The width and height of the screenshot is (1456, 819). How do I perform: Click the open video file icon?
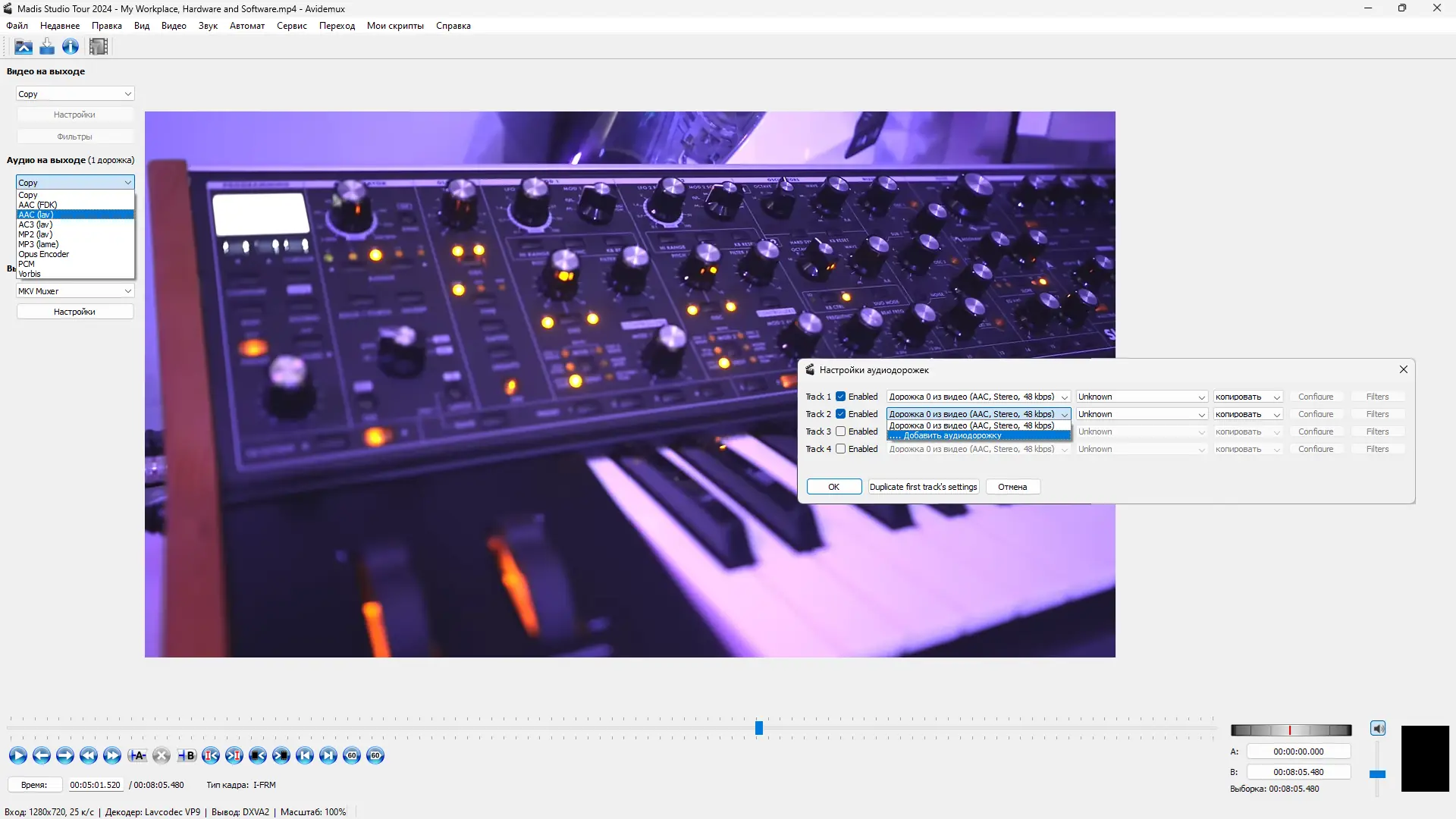[24, 47]
